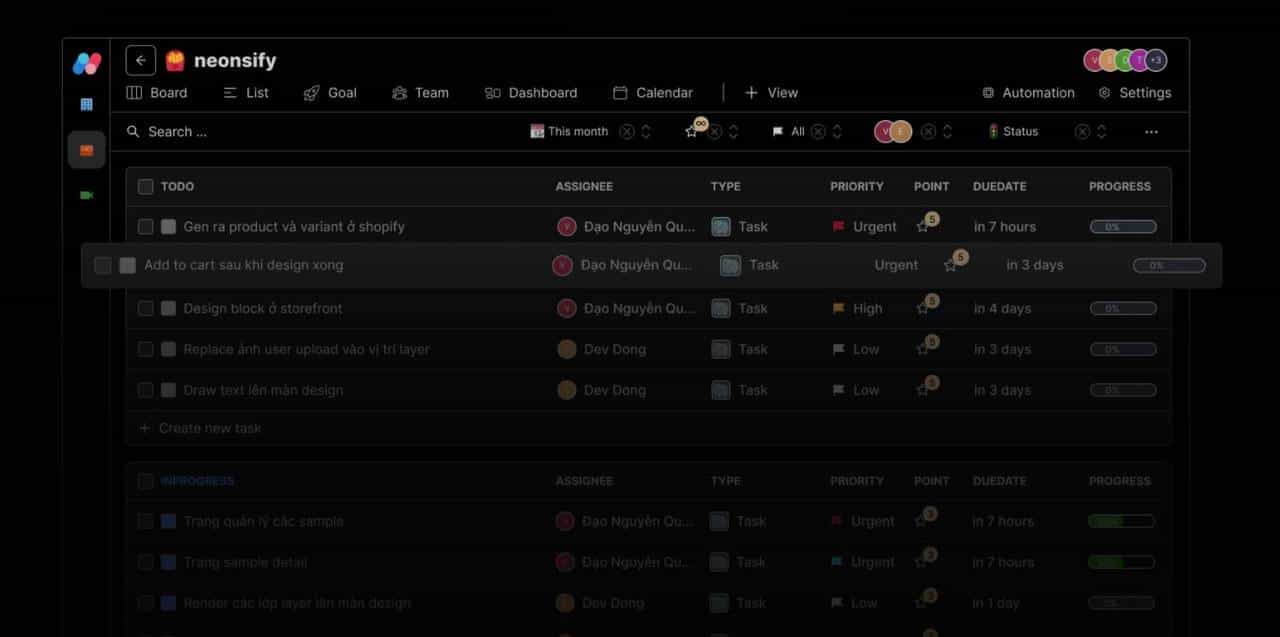Image resolution: width=1280 pixels, height=637 pixels.
Task: Check the Gen ra product task checkbox
Action: (x=146, y=227)
